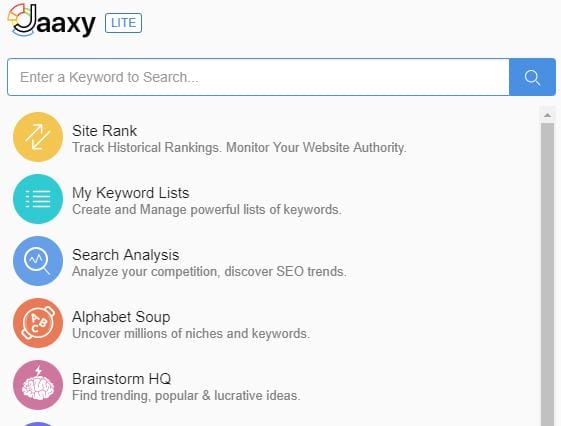Image resolution: width=561 pixels, height=426 pixels.
Task: Click Track Historical Rankings description text
Action: [239, 147]
